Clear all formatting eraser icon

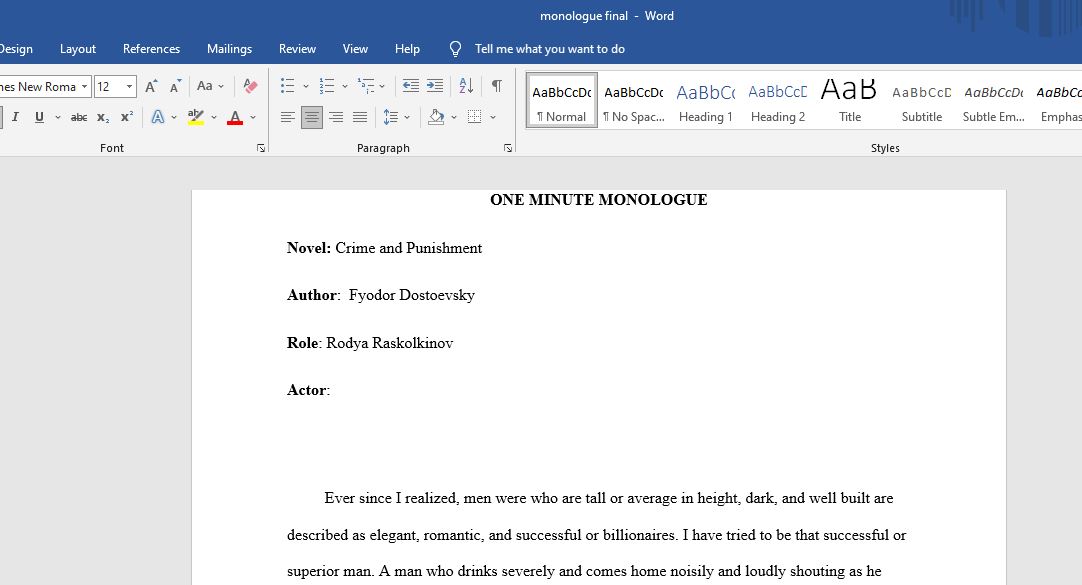pos(250,86)
